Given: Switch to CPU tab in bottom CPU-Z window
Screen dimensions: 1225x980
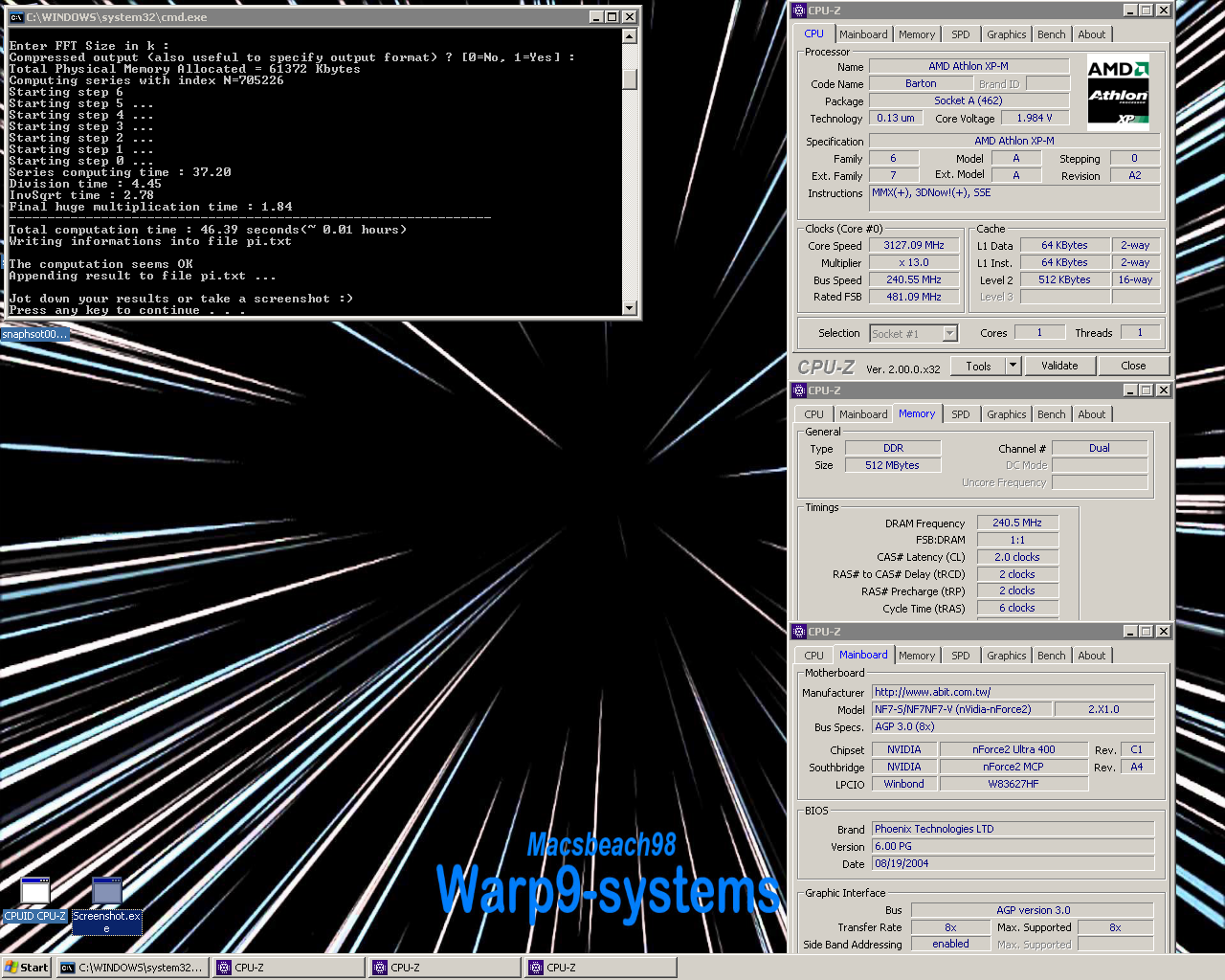Looking at the screenshot, I should pos(814,656).
